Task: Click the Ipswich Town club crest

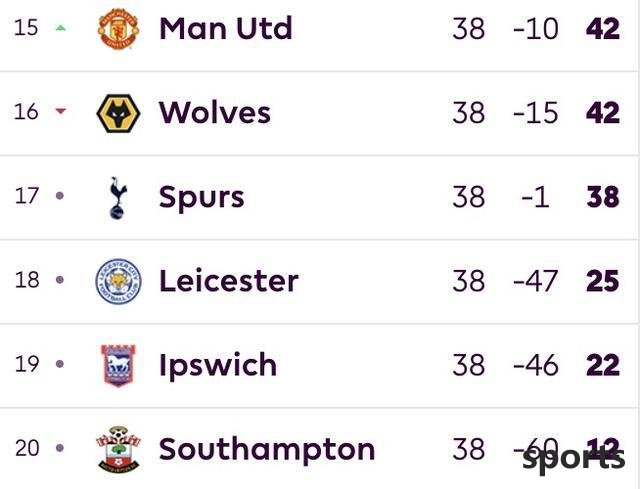Action: point(118,365)
